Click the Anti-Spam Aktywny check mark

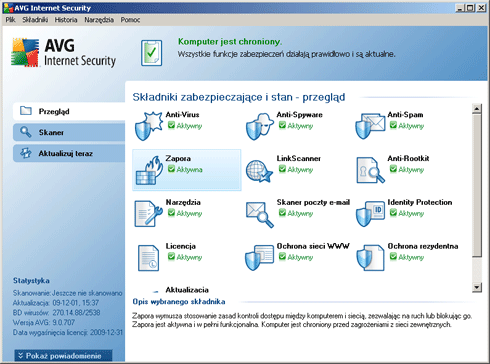point(393,125)
